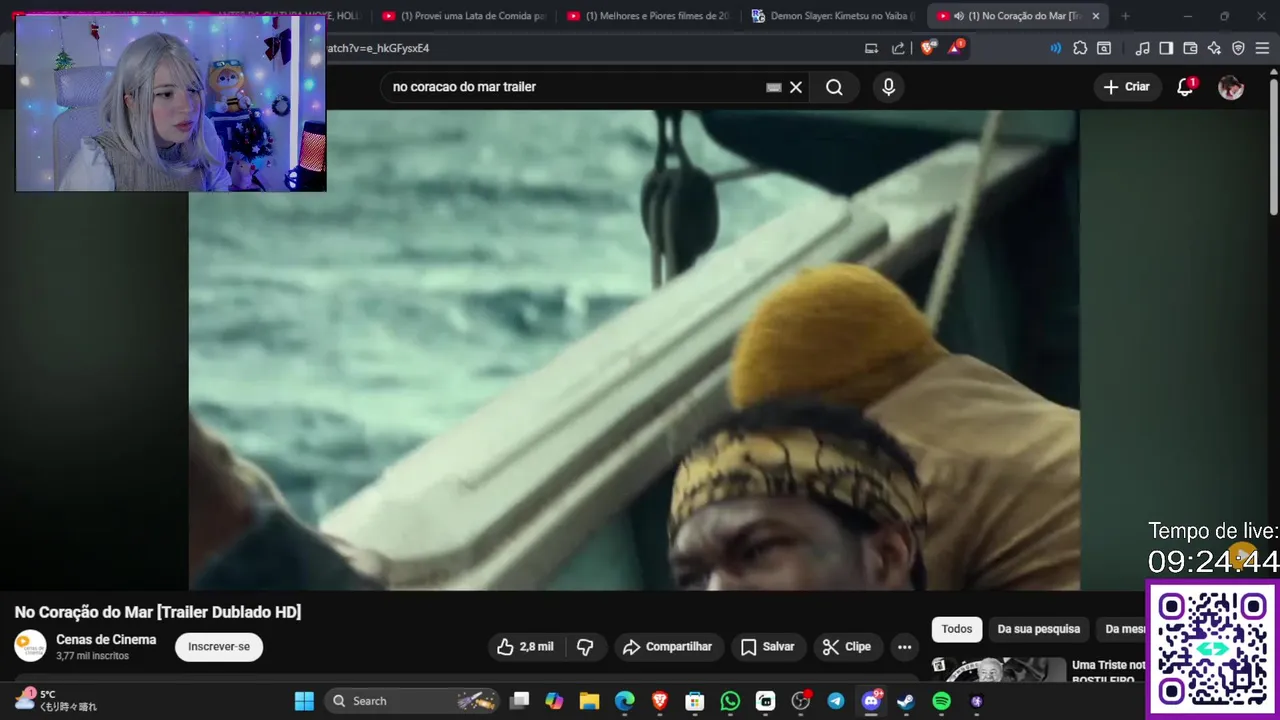
Task: Open WhatsApp from the taskbar
Action: tap(730, 701)
